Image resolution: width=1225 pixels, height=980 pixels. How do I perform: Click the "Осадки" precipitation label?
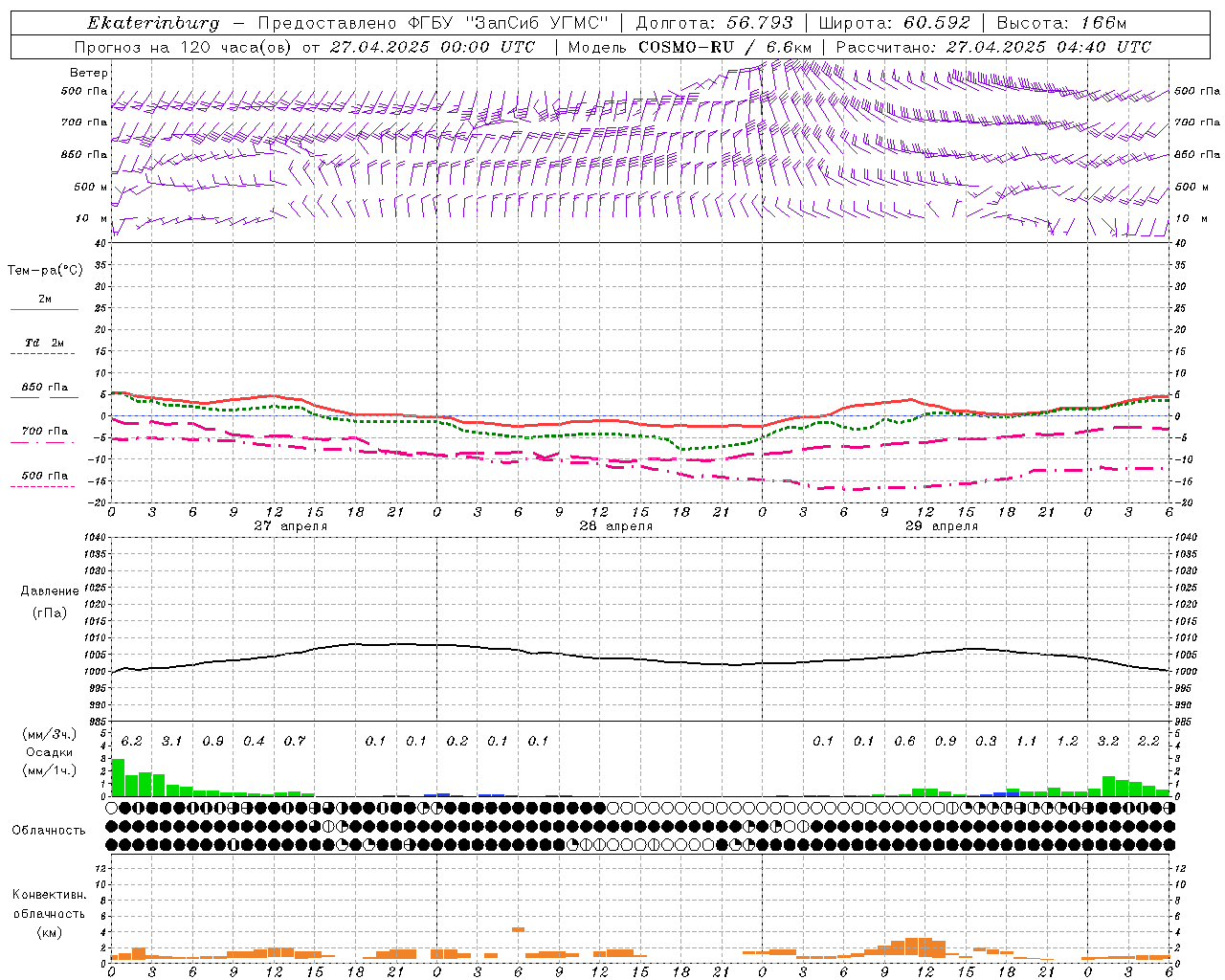point(49,752)
